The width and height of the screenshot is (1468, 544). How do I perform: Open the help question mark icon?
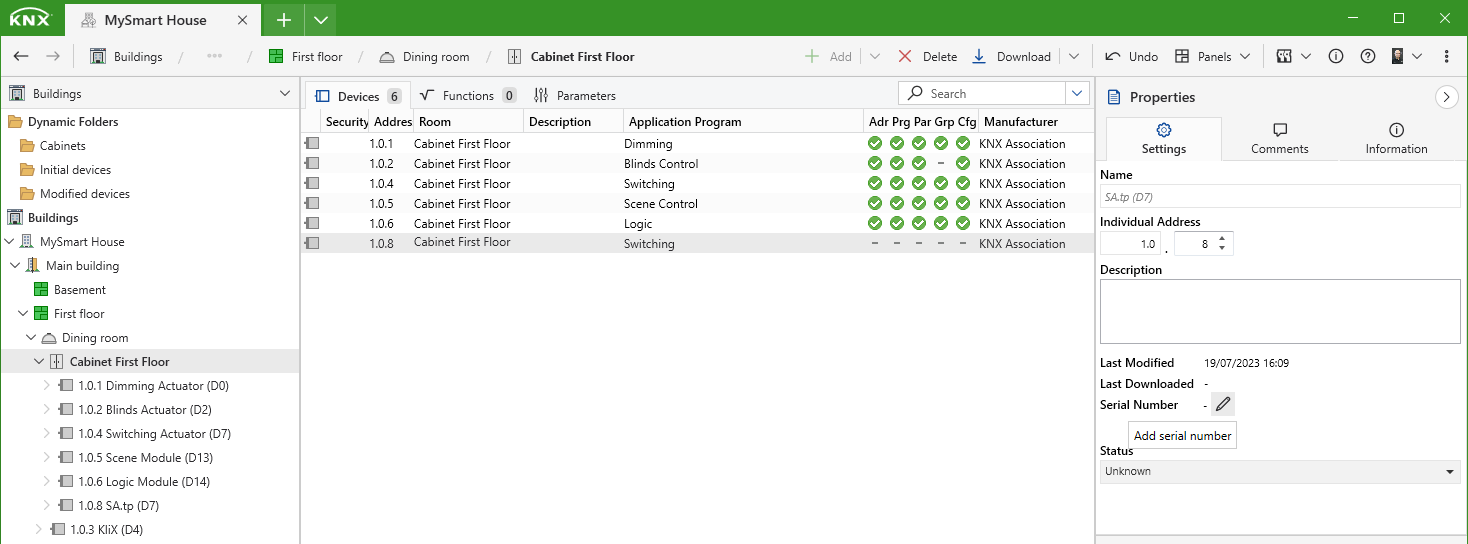click(x=1368, y=57)
